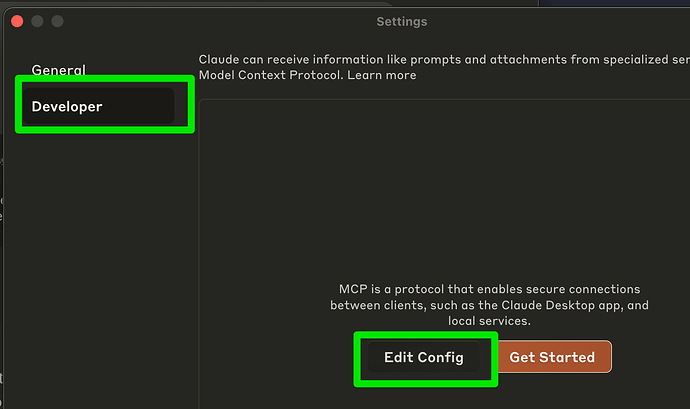The width and height of the screenshot is (690, 409).
Task: Close the Settings window with red button
Action: pos(17,21)
